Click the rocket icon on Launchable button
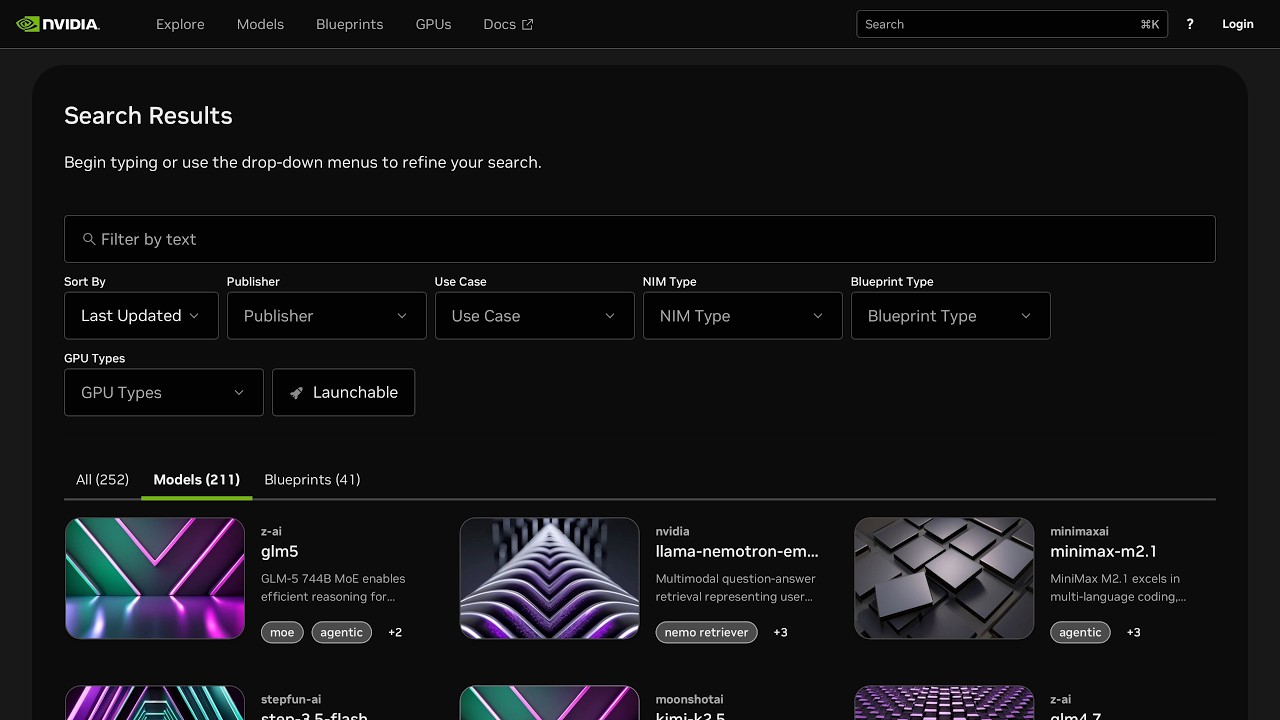Screen dimensions: 1280x720 click(296, 393)
